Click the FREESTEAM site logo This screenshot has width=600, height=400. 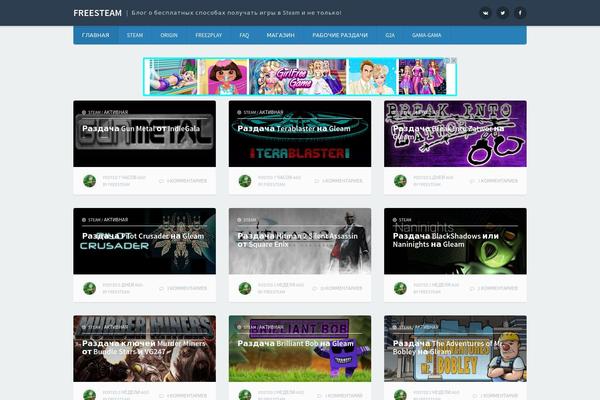tap(97, 13)
